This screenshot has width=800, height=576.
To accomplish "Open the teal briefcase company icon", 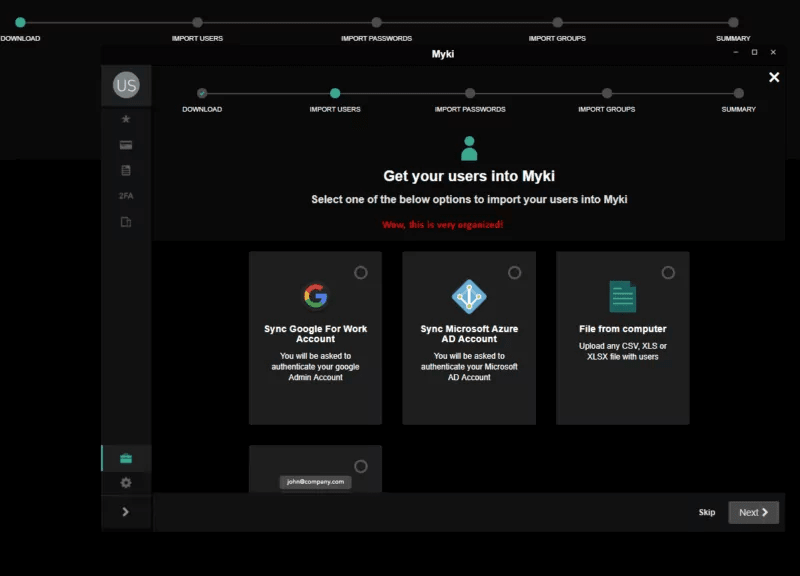I will click(126, 458).
